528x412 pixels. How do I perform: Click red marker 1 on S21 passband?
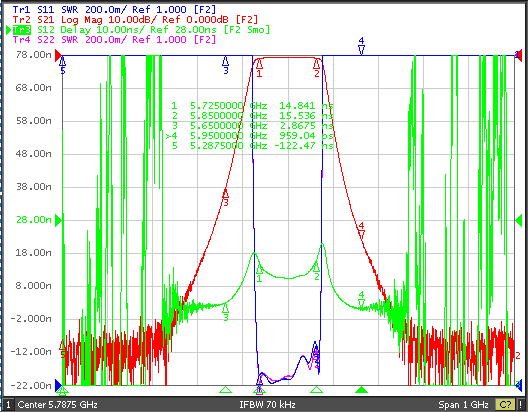tap(259, 68)
